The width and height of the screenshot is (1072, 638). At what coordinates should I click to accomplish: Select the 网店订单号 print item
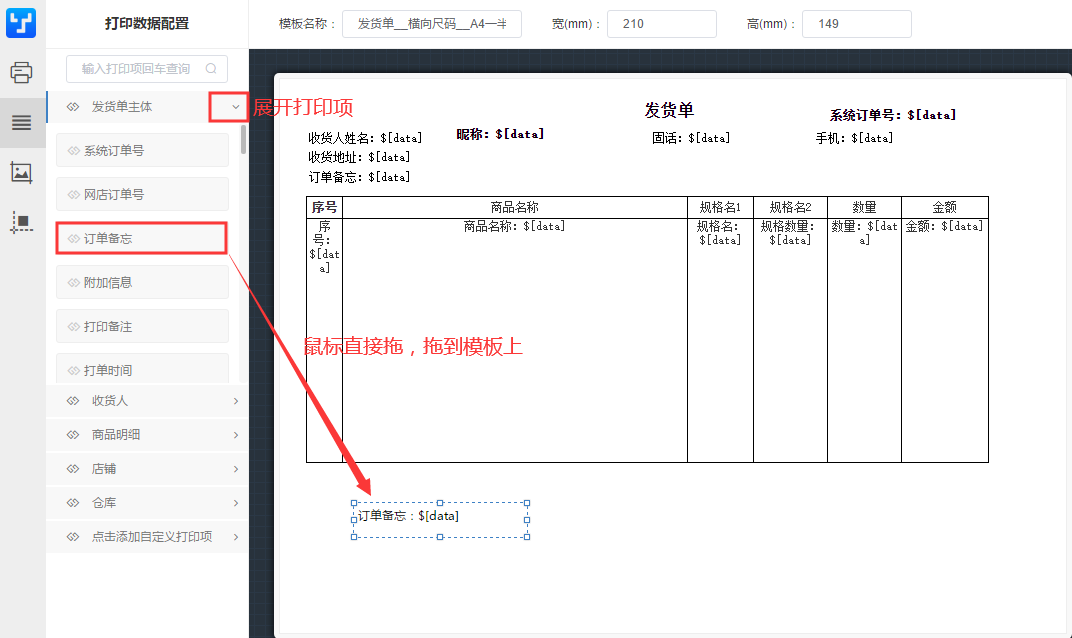pos(142,194)
